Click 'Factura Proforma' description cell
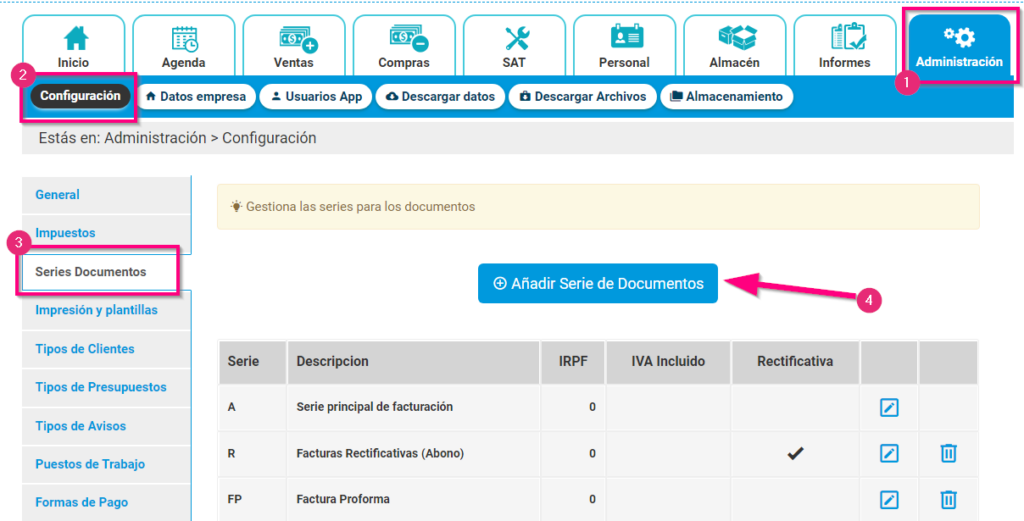Screen dimensions: 1024x521 [413, 499]
